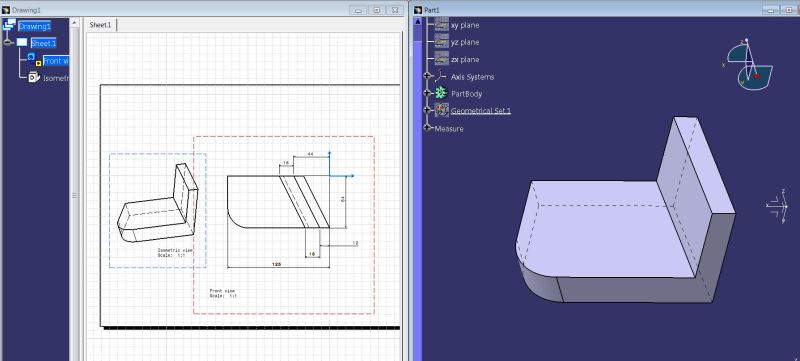Select the 16 dimension above the part
Viewport: 800px width, 361px height.
[285, 162]
